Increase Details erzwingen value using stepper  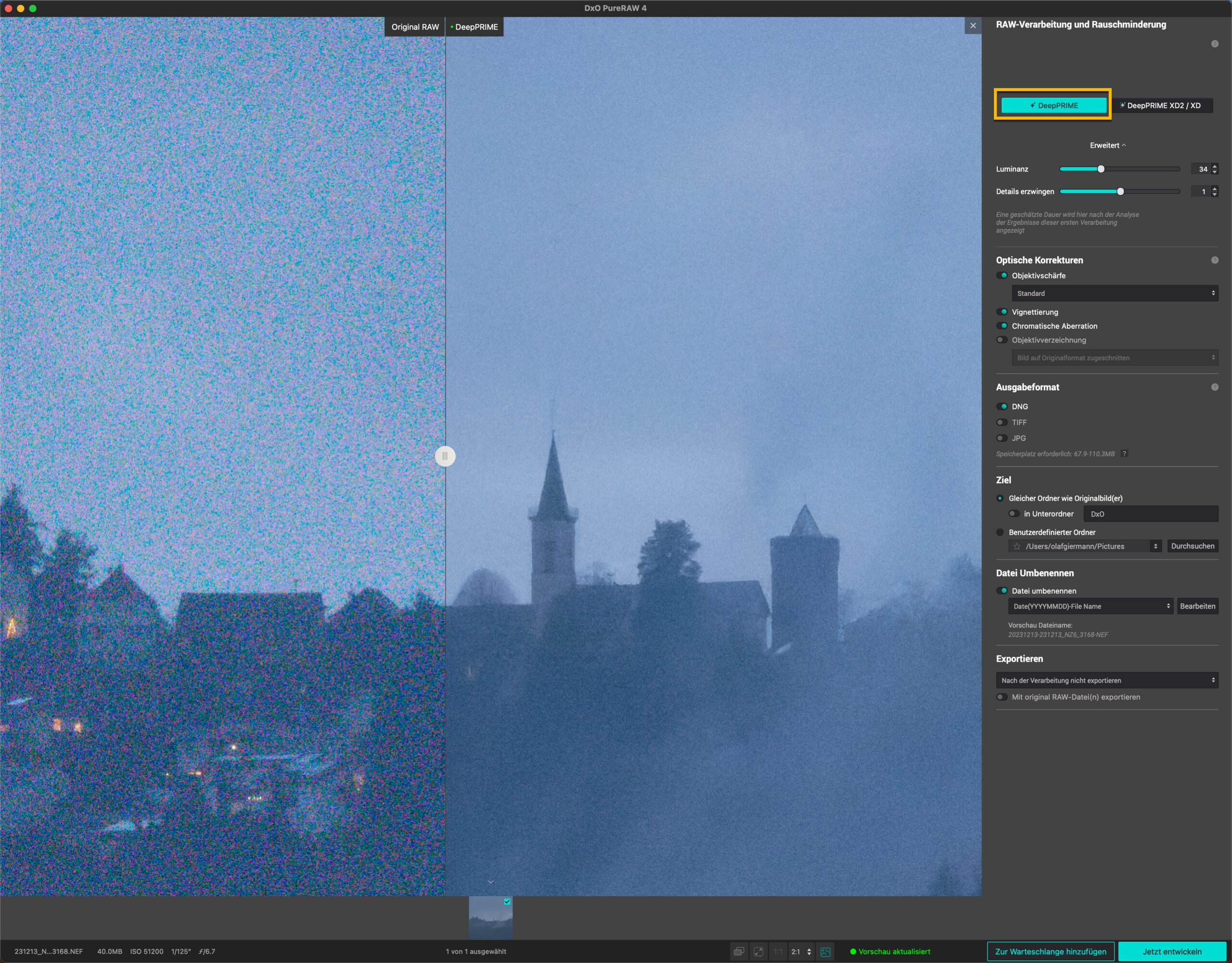pos(1215,189)
